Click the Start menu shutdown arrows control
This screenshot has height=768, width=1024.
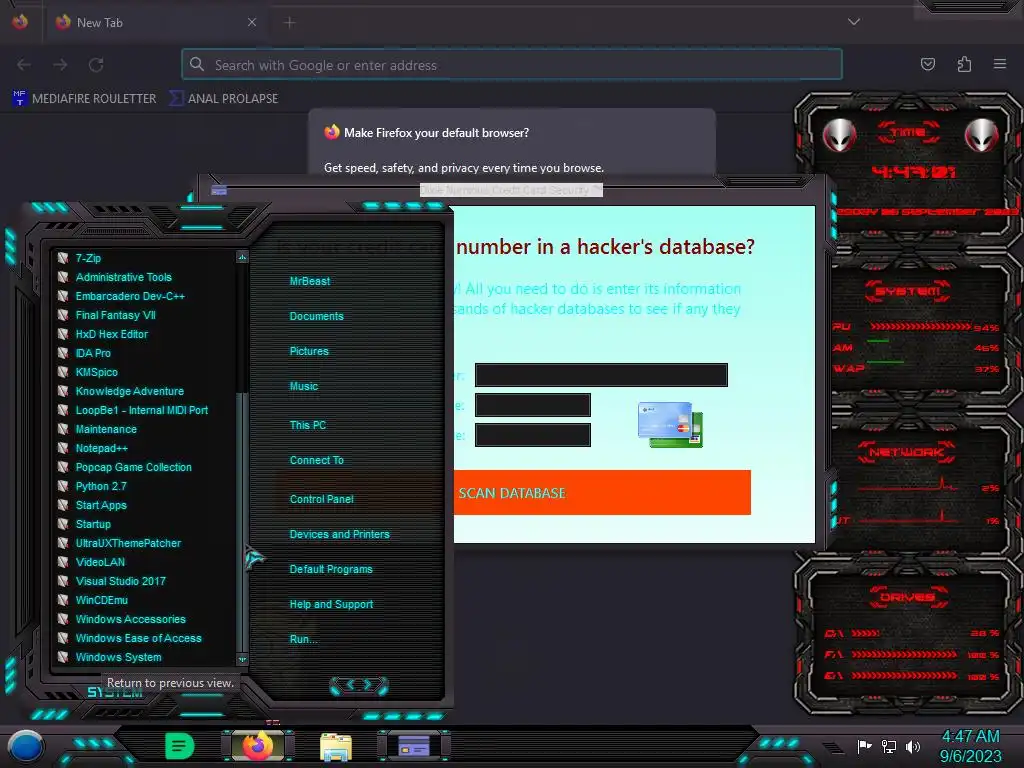[x=359, y=685]
